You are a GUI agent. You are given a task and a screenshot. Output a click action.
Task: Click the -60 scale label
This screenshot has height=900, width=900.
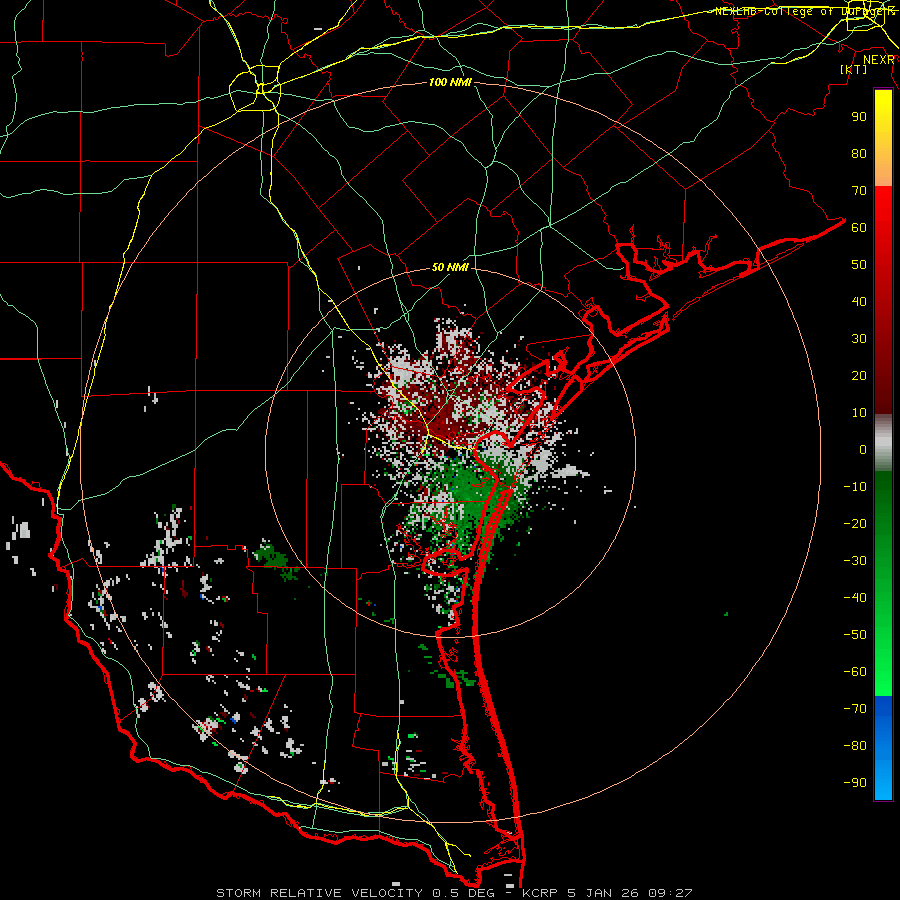point(855,672)
